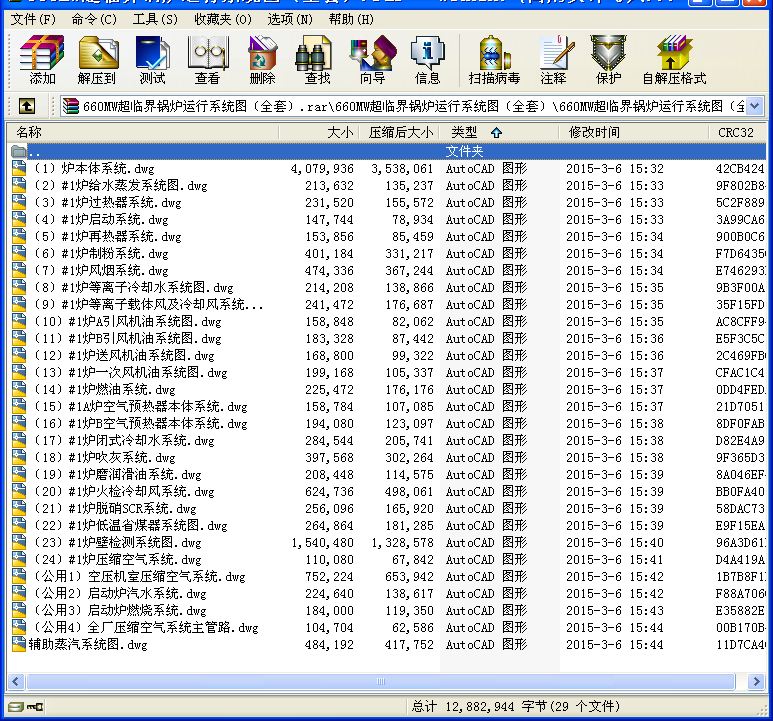This screenshot has width=773, height=721.
Task: Click the 测试 (Test) toolbar icon
Action: [x=152, y=53]
